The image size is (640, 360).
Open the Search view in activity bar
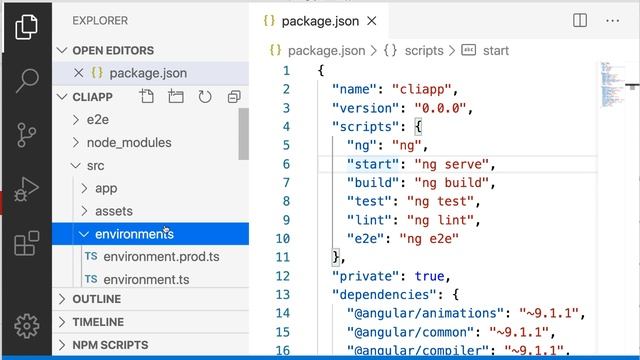pyautogui.click(x=27, y=81)
